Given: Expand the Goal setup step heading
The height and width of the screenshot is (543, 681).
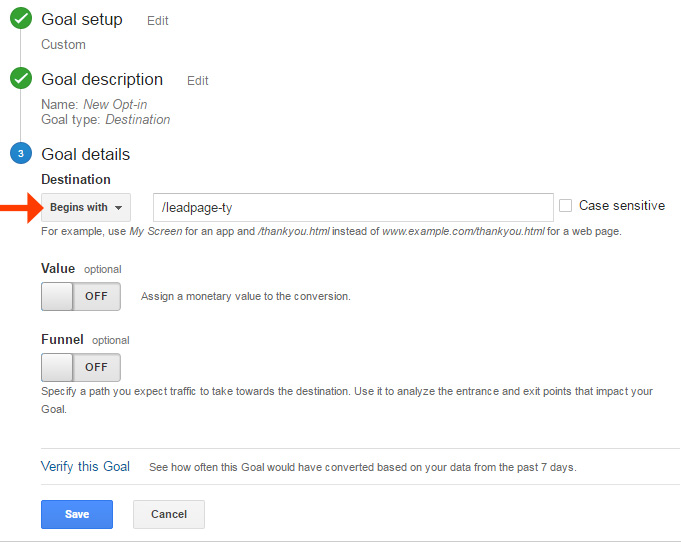Looking at the screenshot, I should [82, 19].
